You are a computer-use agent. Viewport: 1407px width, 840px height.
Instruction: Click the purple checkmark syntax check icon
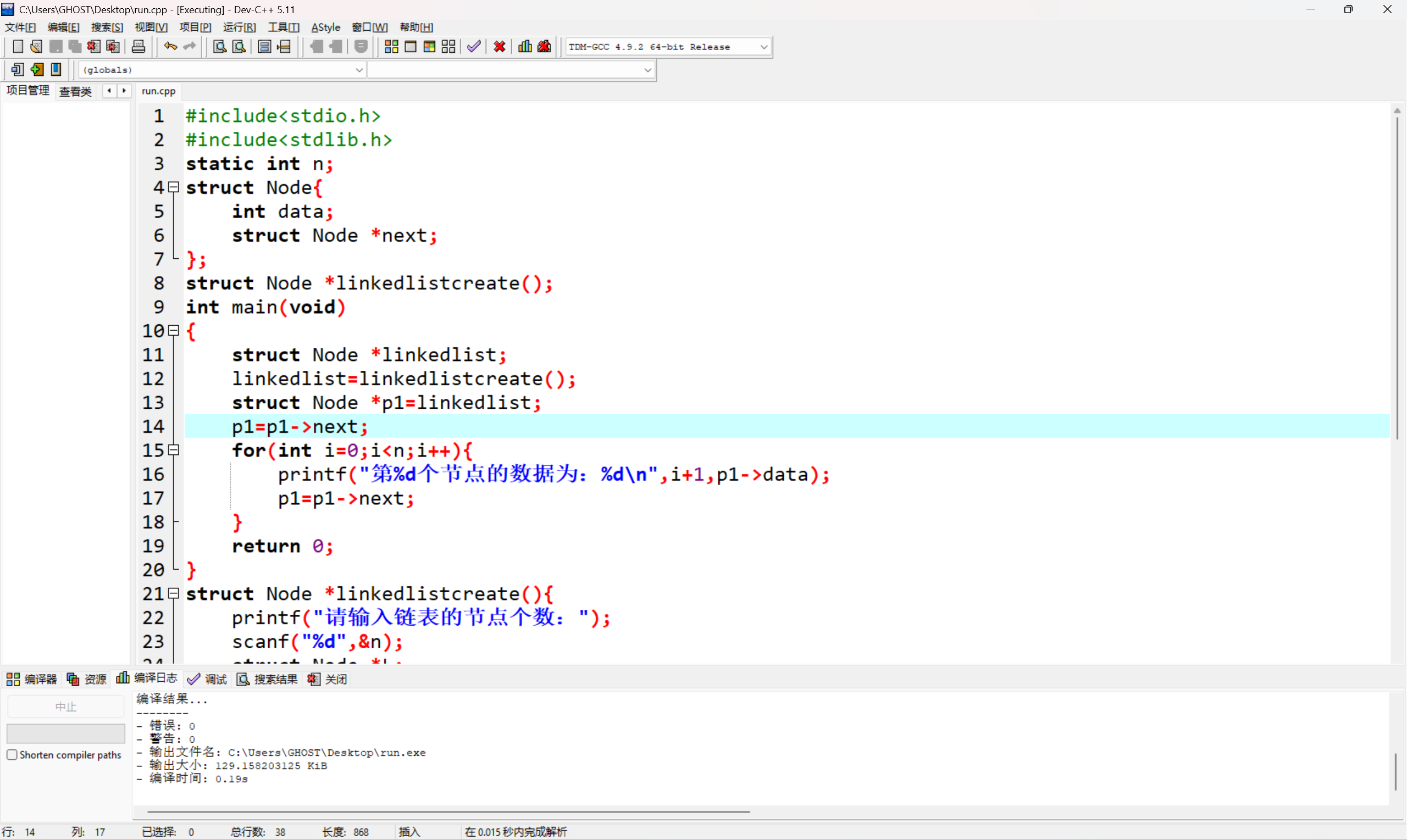(474, 46)
